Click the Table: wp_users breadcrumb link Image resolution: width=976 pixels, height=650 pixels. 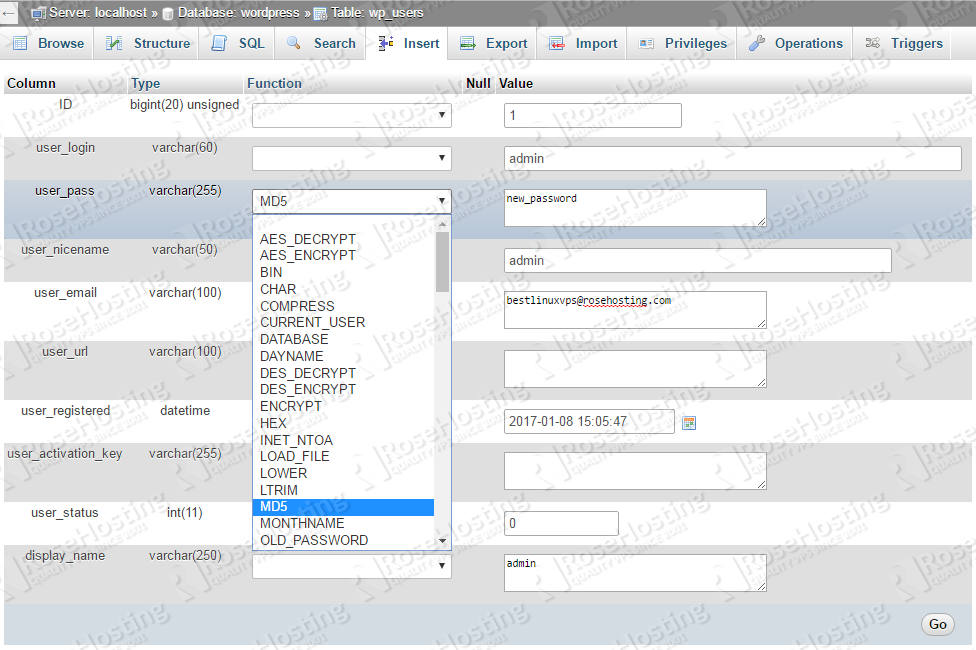(x=377, y=12)
